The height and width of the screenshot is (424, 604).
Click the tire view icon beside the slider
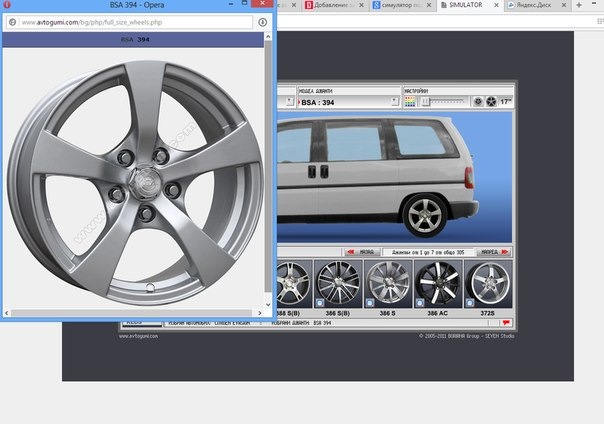478,101
